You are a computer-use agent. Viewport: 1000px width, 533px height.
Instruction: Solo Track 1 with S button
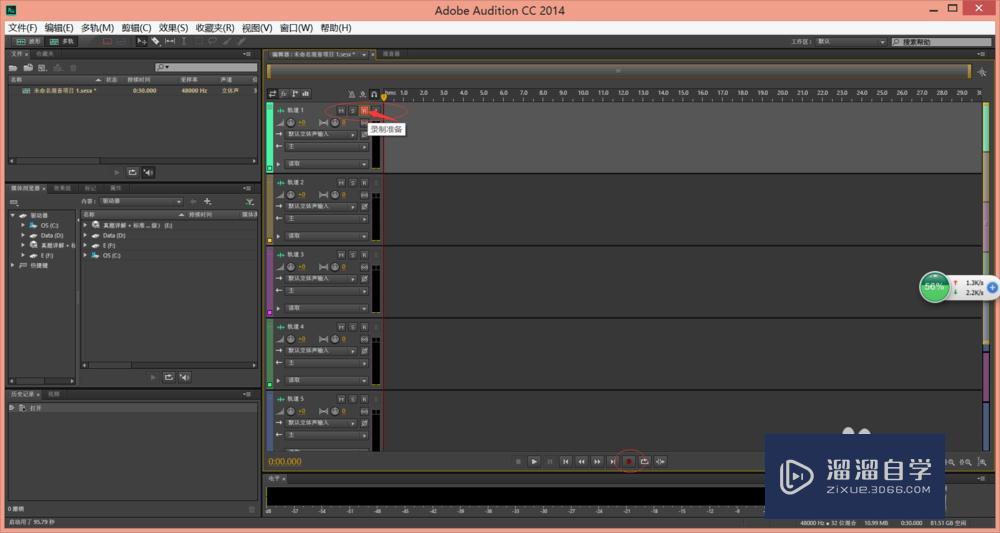pos(353,110)
